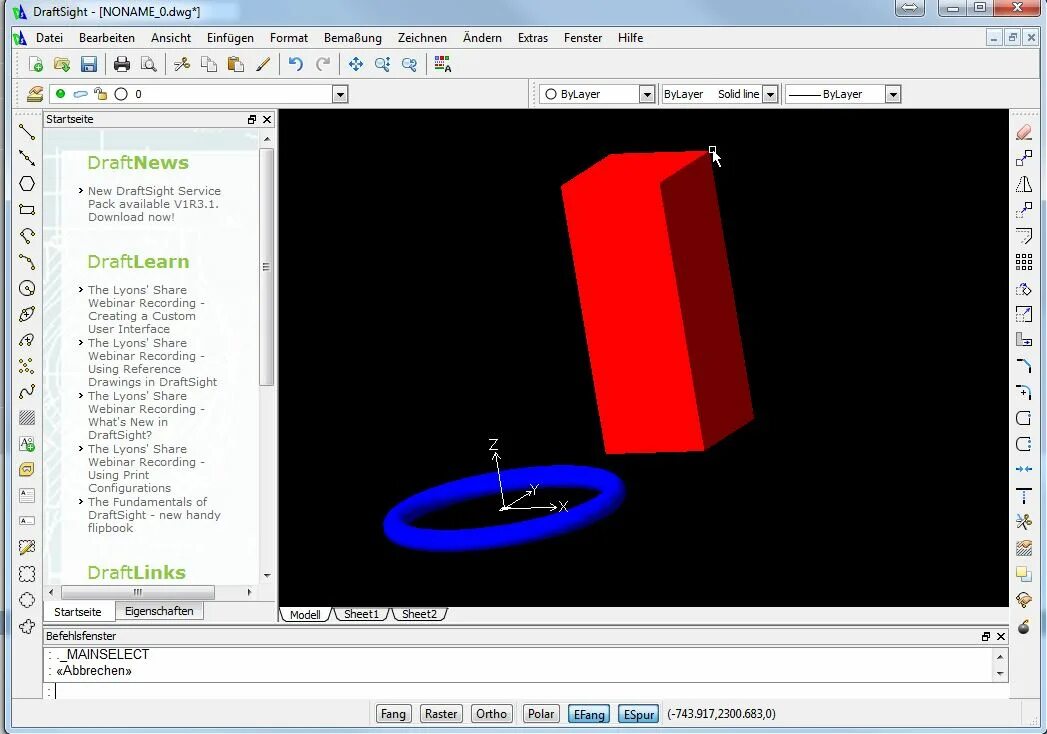Save the drawing with floppy icon
Viewport: 1047px width, 734px height.
coord(89,64)
